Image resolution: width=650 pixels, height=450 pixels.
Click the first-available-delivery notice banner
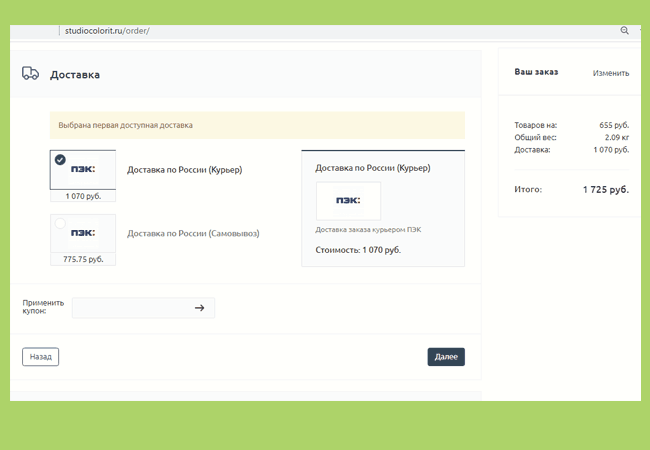257,125
